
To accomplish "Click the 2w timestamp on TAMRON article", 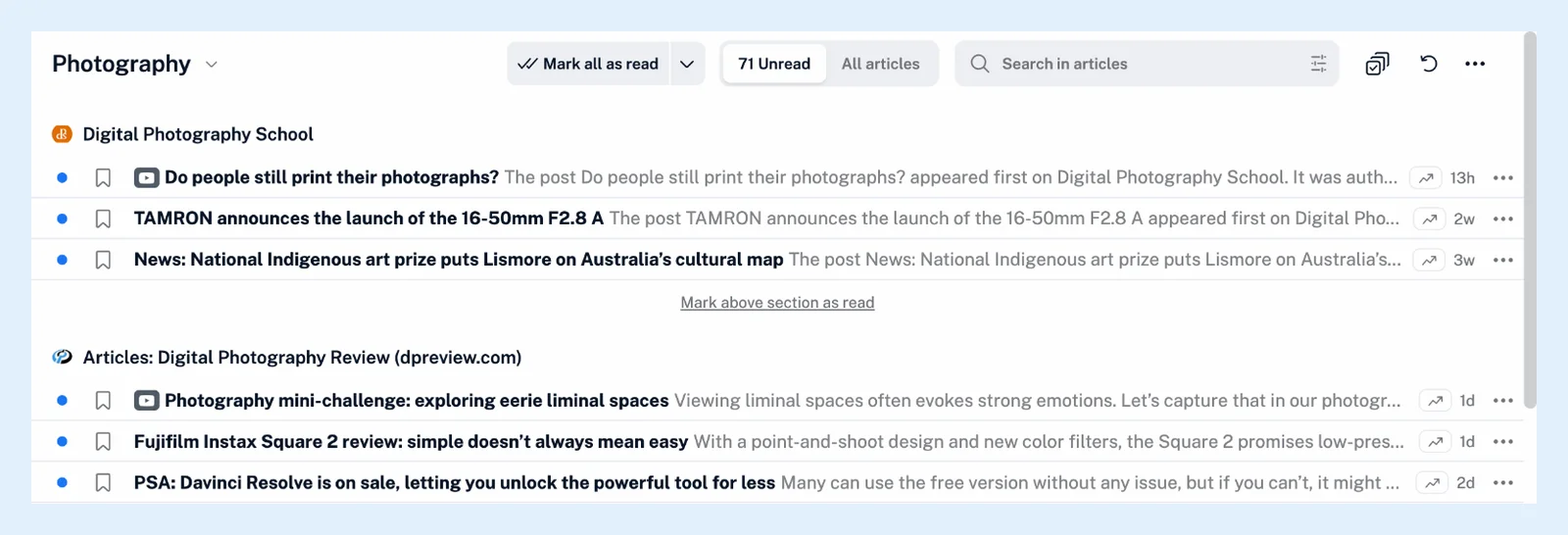I will tap(1464, 219).
